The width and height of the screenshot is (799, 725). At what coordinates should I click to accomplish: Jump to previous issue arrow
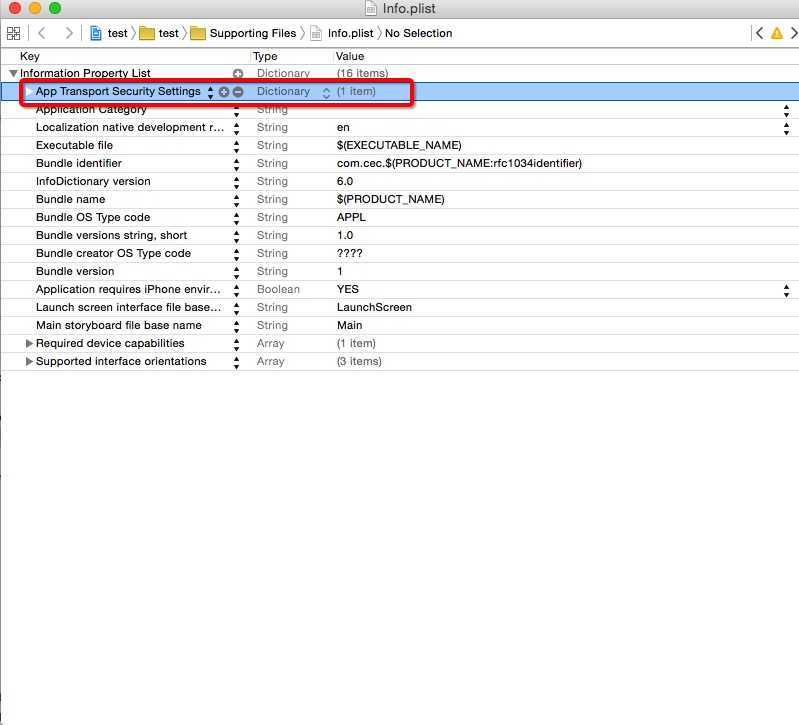coord(759,33)
